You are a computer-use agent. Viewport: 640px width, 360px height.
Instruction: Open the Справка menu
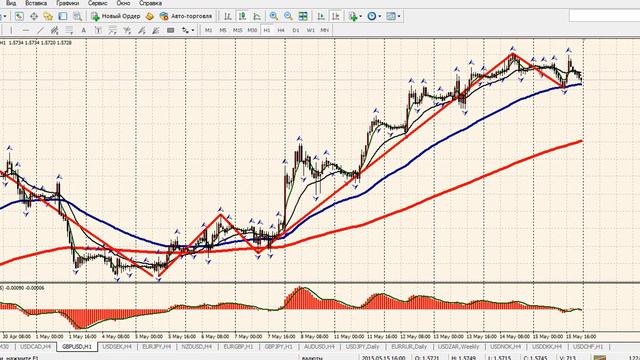(150, 3)
